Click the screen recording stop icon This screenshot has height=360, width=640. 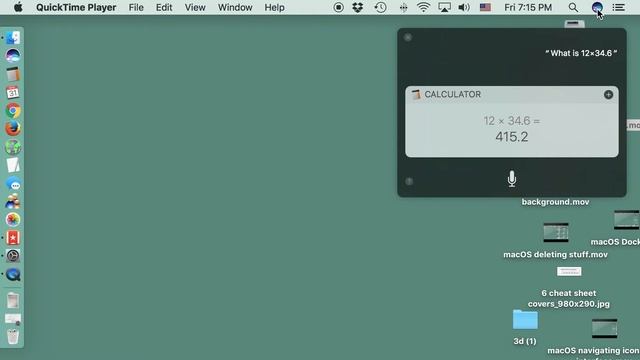point(338,7)
